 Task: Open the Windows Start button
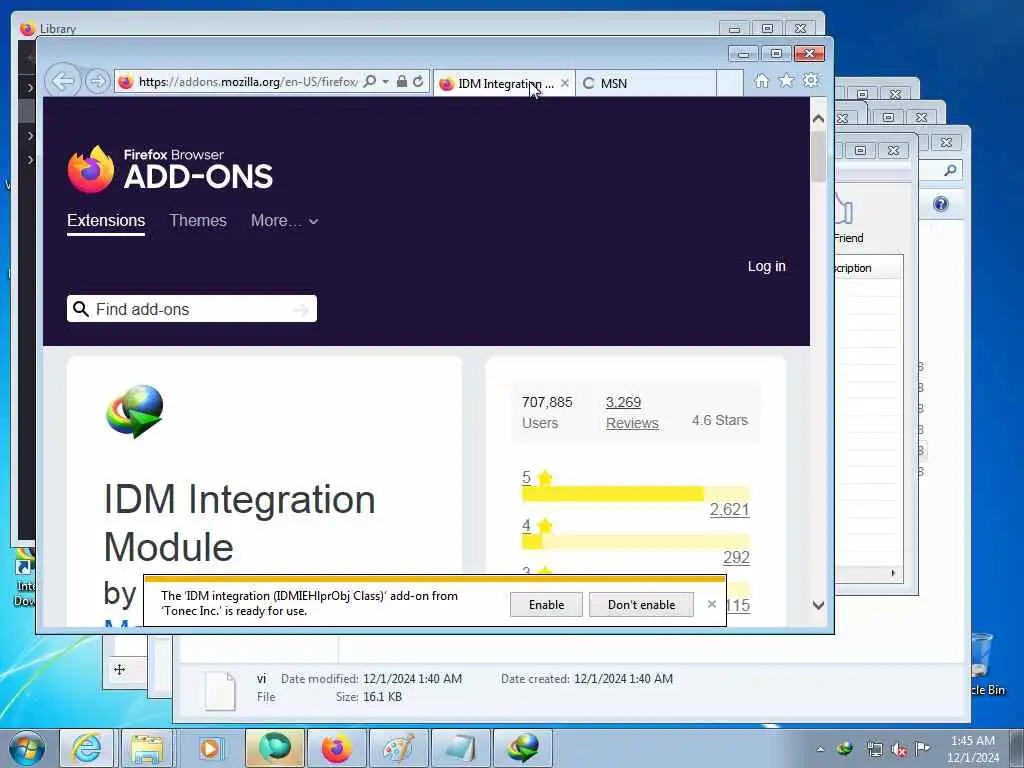[27, 748]
